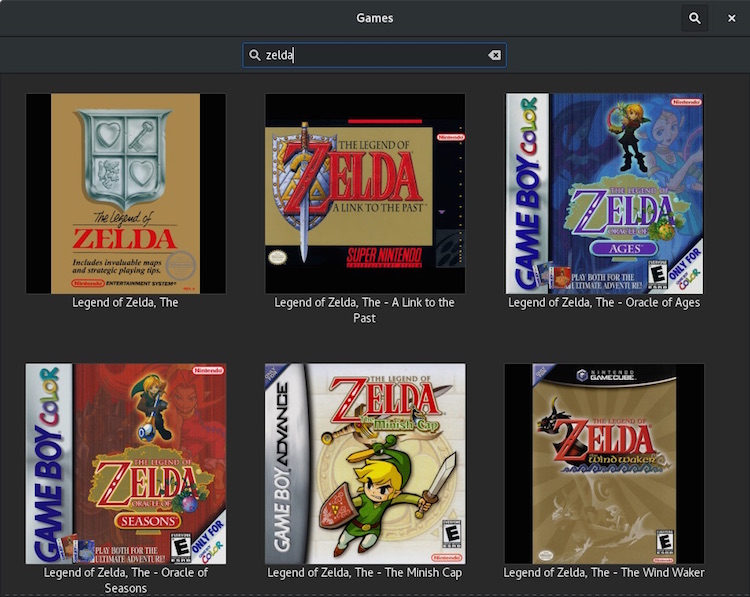The width and height of the screenshot is (750, 597).
Task: Select the Oracle of Ages box art
Action: click(x=604, y=193)
